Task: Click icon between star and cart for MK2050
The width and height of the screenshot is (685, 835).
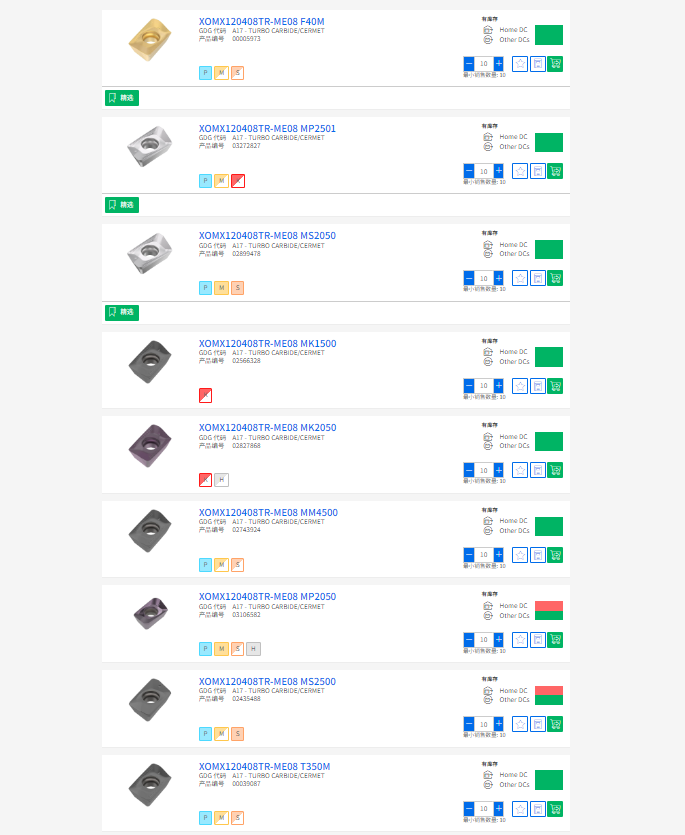Action: (538, 470)
